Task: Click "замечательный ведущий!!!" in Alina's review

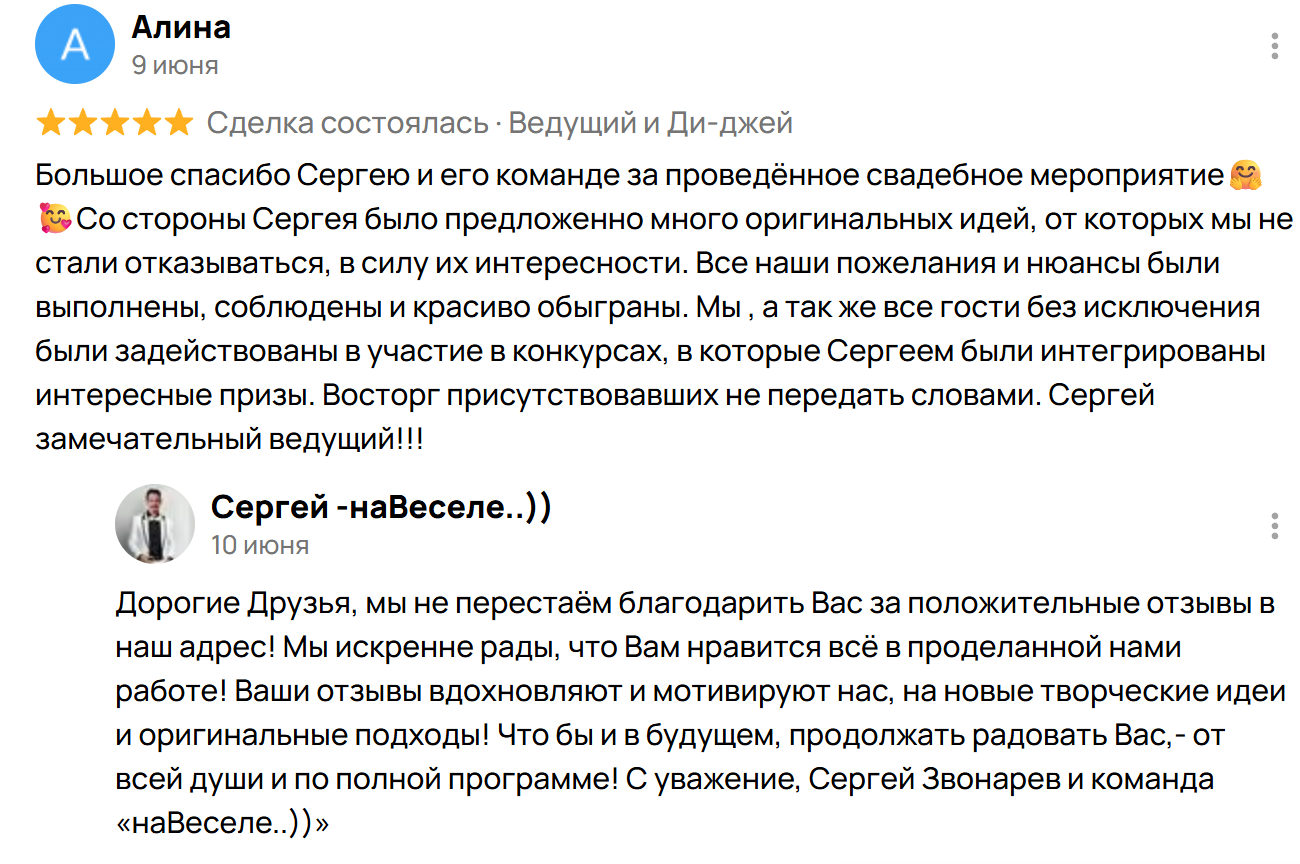Action: 229,440
